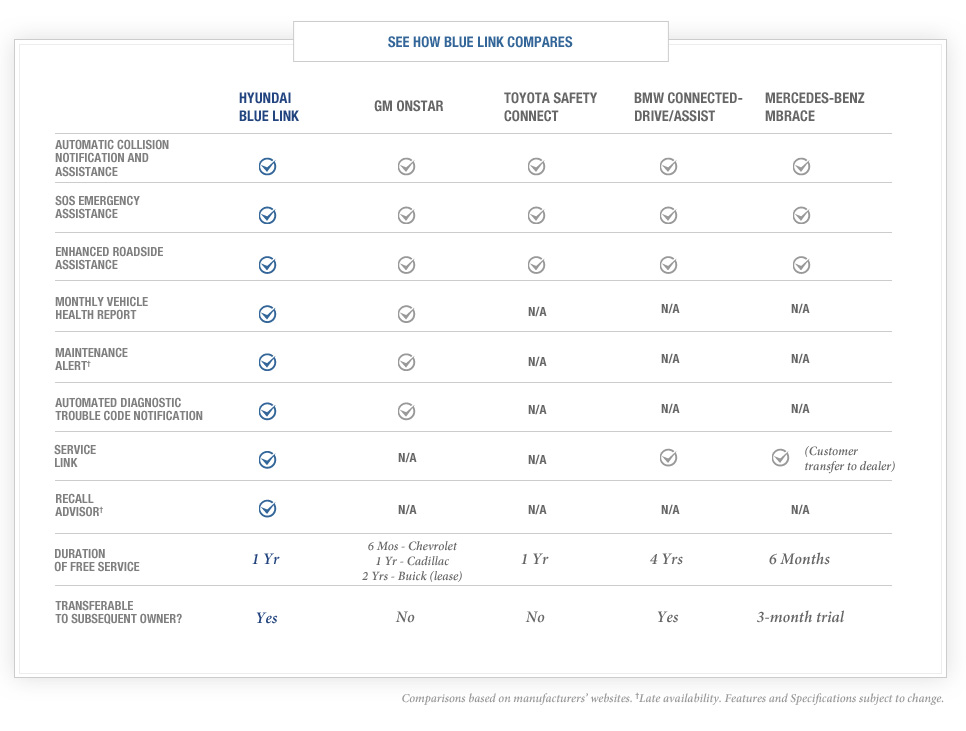Click the Toyota Safety Connect heading
The width and height of the screenshot is (966, 731).
point(550,107)
